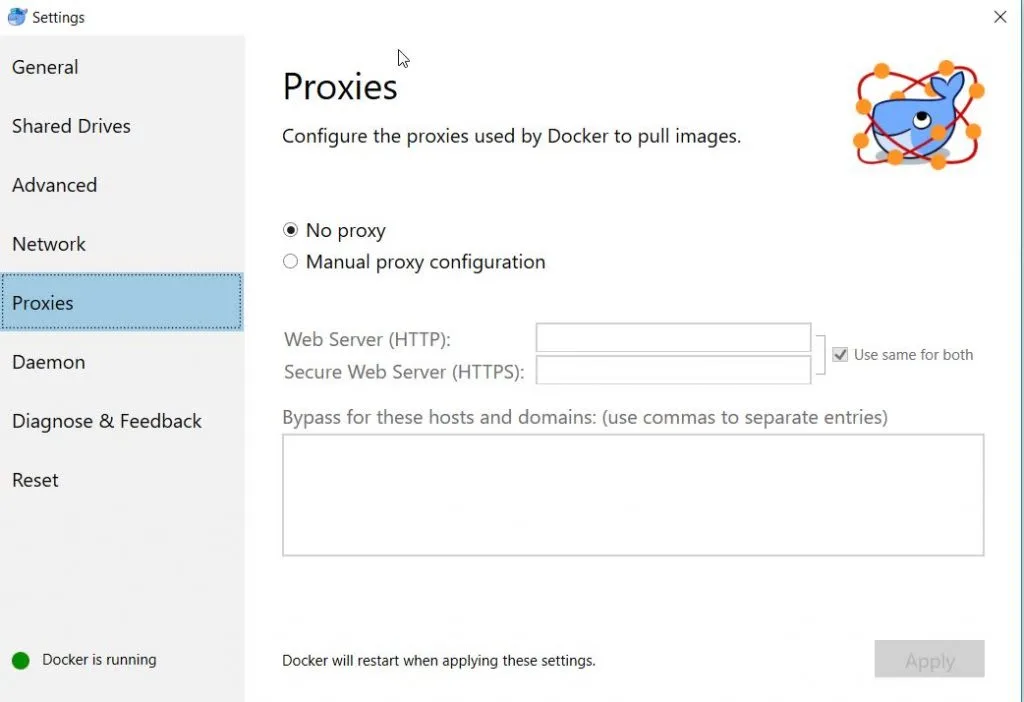The height and width of the screenshot is (702, 1024).
Task: Open the Advanced settings page
Action: 54,185
